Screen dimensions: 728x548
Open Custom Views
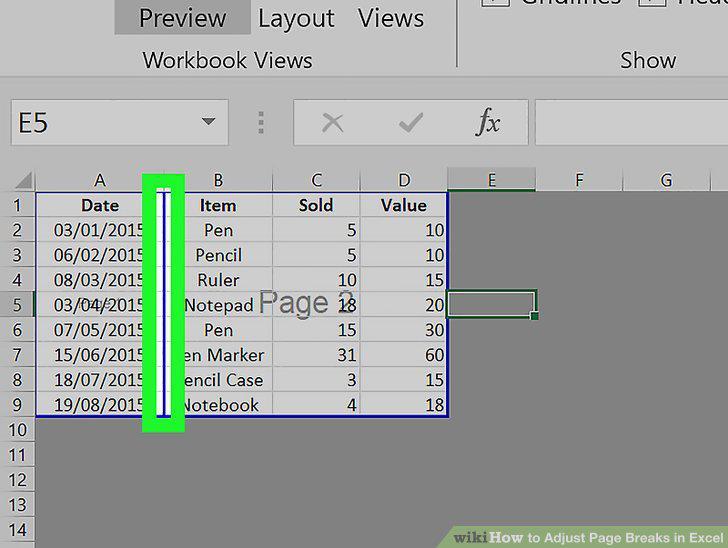pos(390,18)
